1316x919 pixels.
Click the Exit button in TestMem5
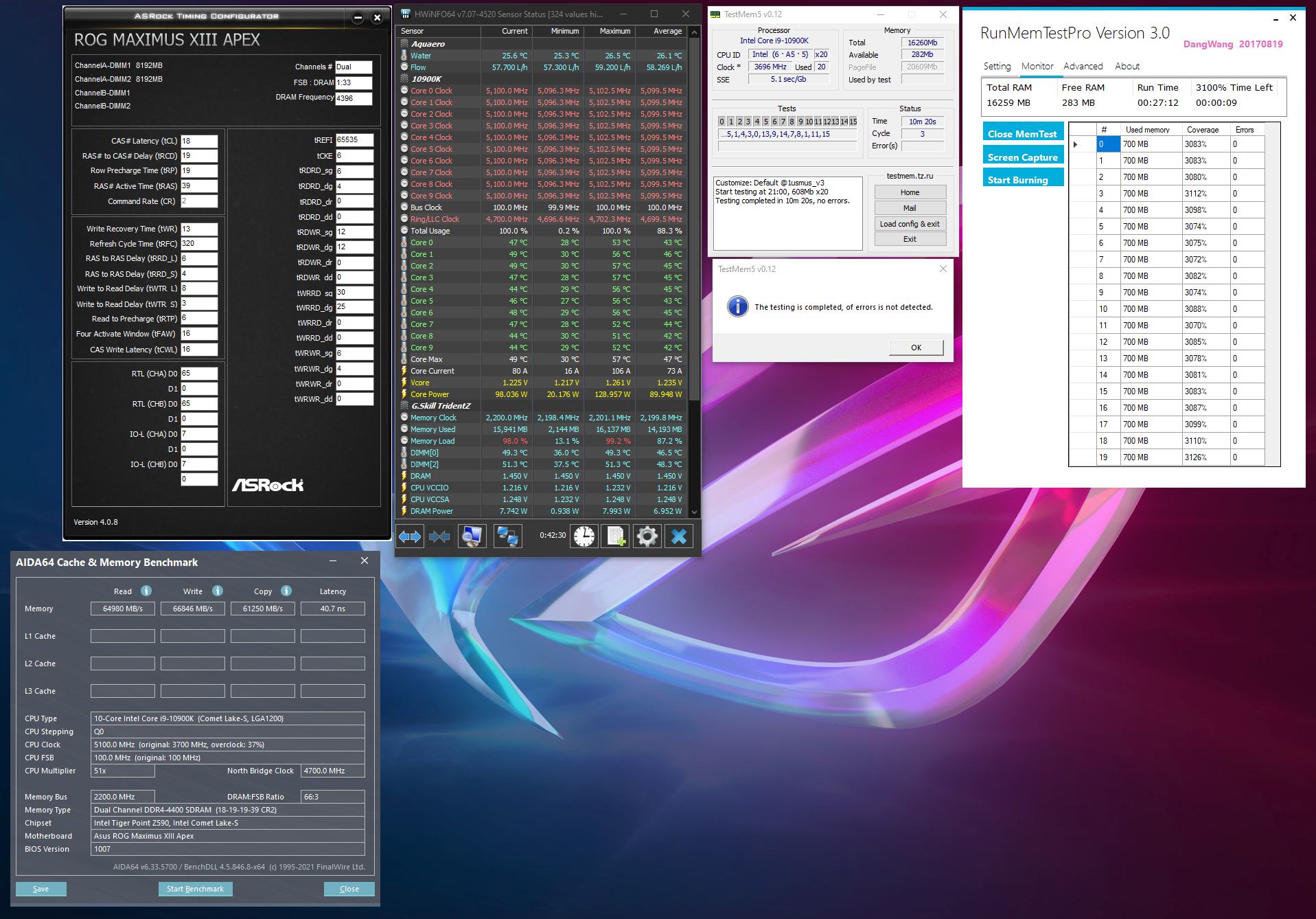(x=910, y=239)
